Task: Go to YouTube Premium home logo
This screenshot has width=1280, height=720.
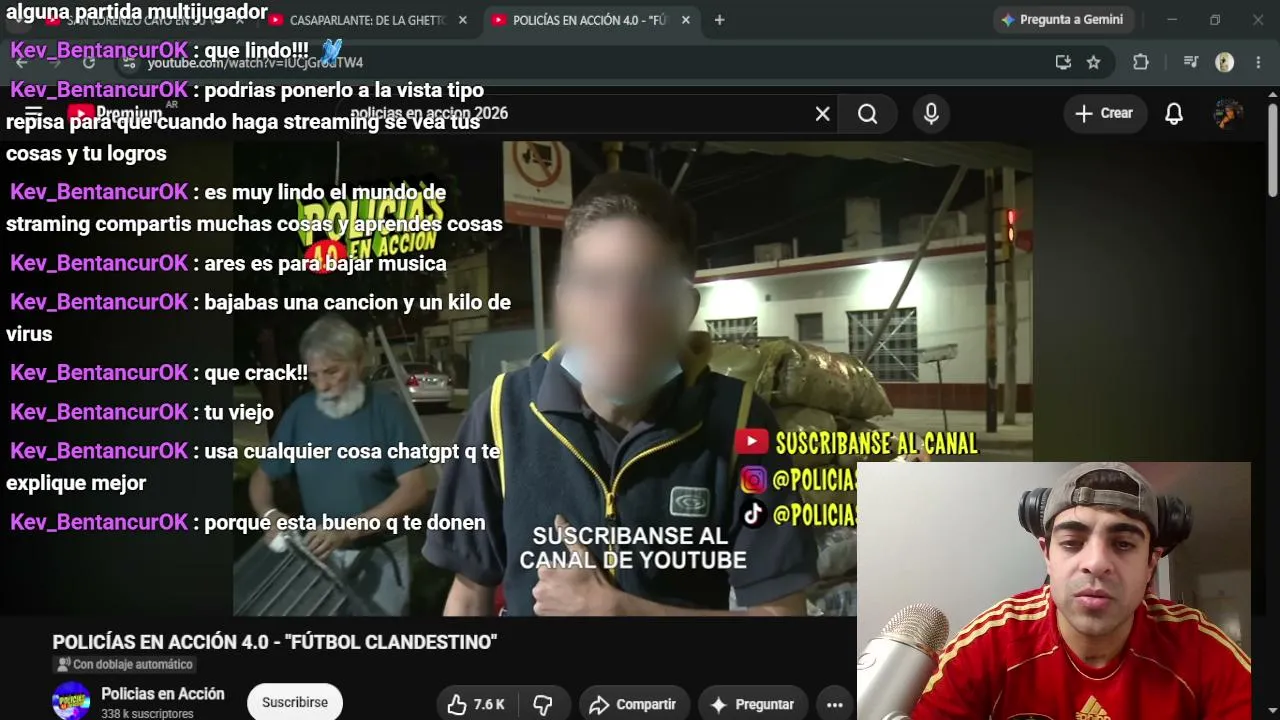Action: [115, 113]
